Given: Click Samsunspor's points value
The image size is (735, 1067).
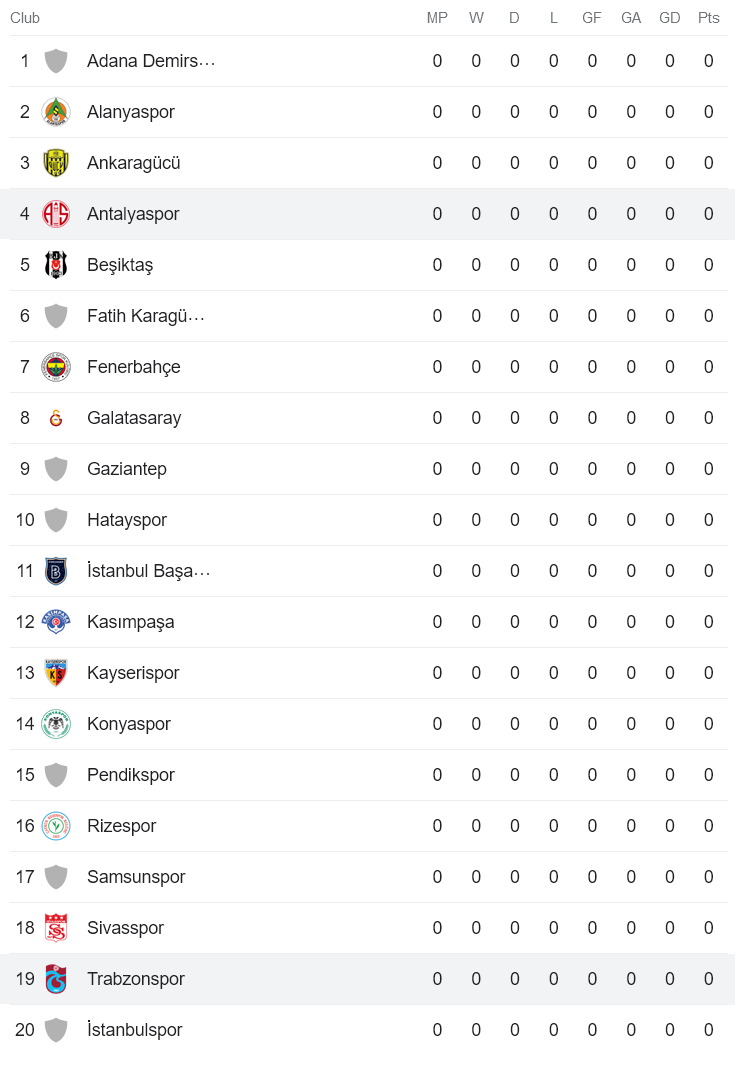Looking at the screenshot, I should (x=708, y=876).
